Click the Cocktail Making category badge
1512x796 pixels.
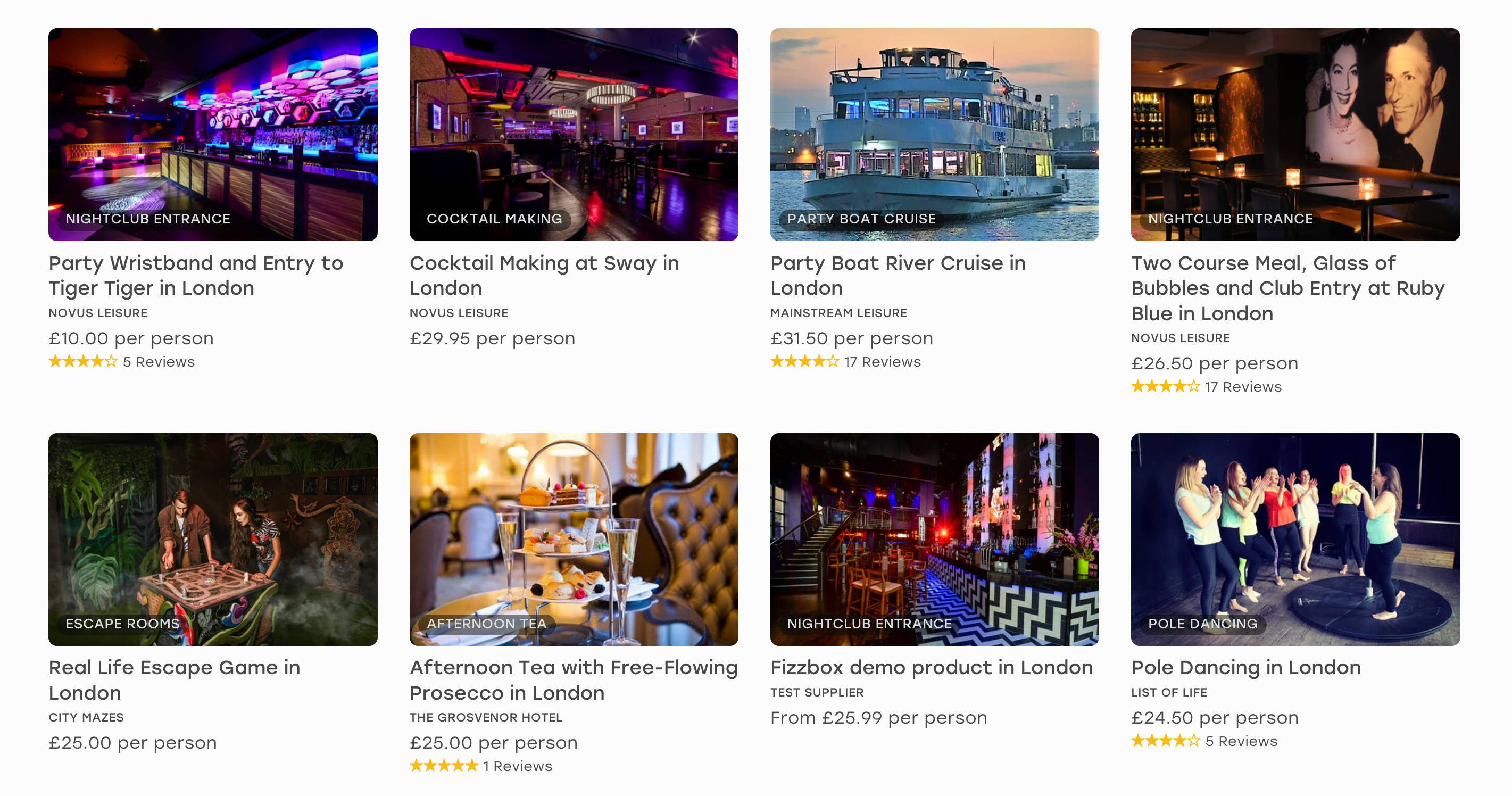pos(494,219)
